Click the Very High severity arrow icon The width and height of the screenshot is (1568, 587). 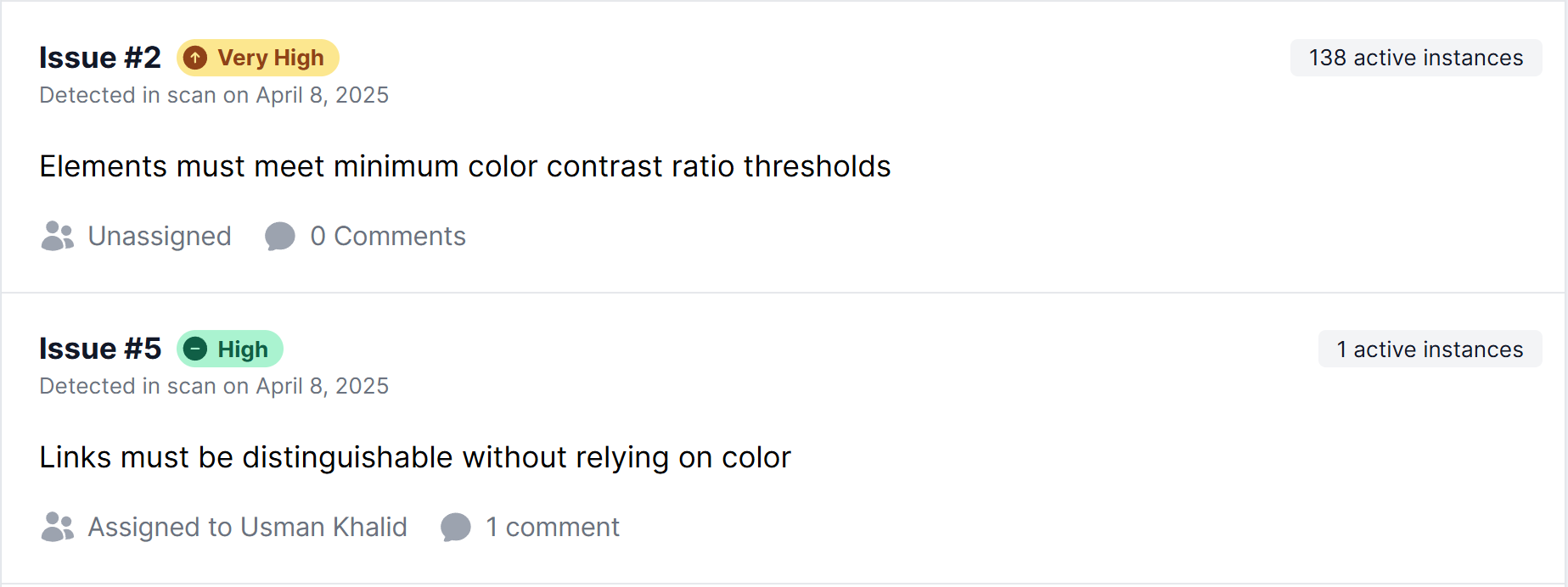click(x=195, y=58)
